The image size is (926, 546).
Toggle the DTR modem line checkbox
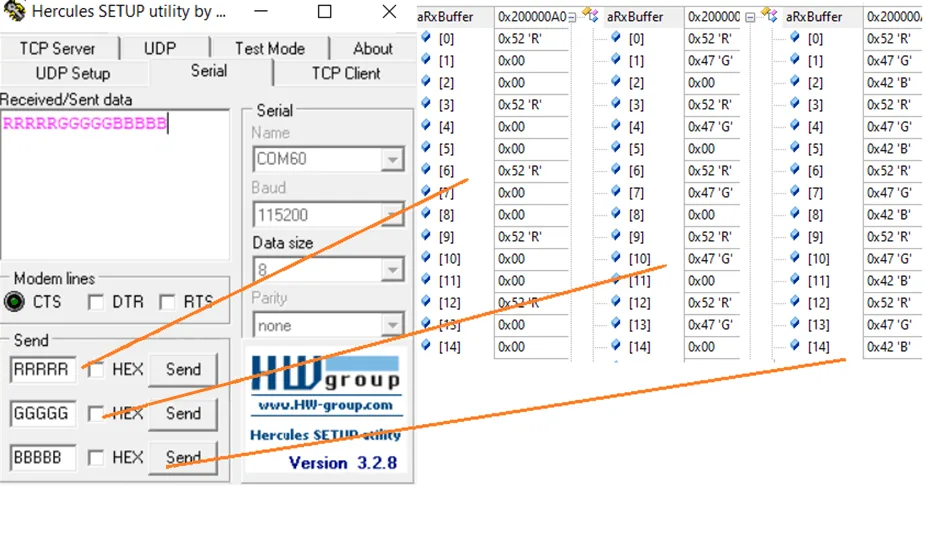(96, 302)
